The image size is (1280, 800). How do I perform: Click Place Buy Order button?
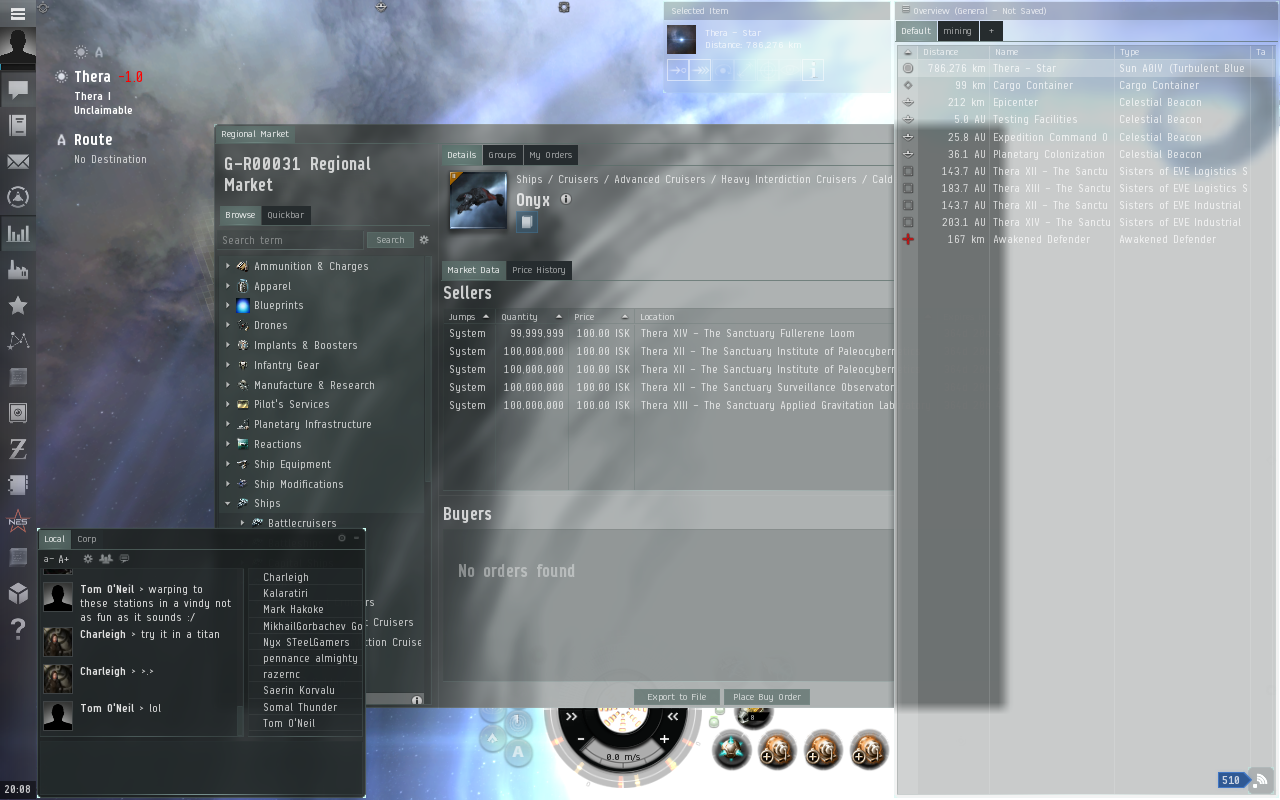click(767, 697)
